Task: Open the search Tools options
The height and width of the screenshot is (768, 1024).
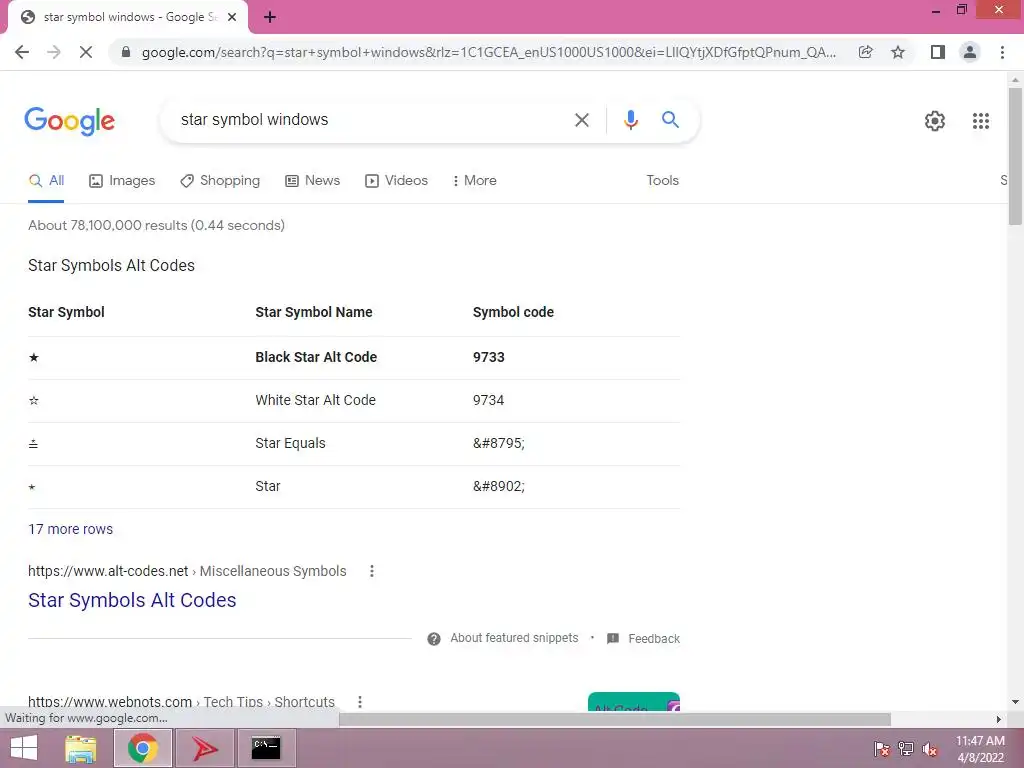Action: [x=662, y=181]
